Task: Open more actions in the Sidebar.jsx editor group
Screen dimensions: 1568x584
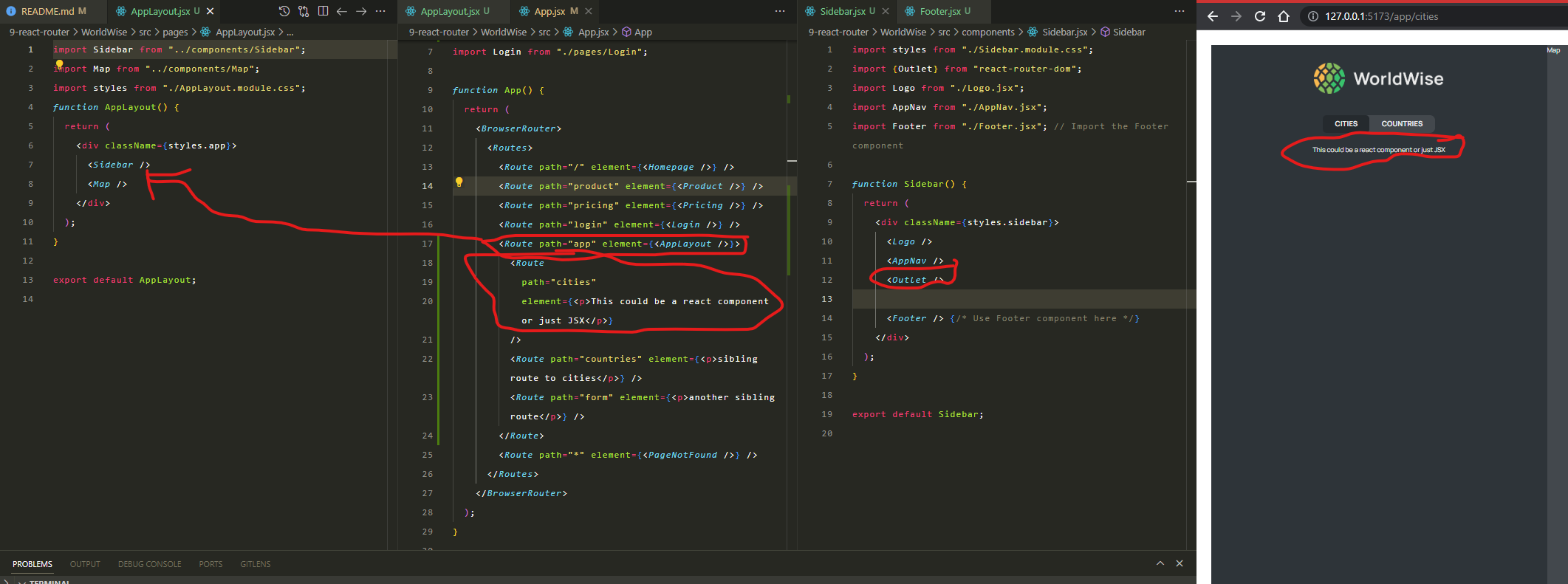Action: click(1180, 11)
